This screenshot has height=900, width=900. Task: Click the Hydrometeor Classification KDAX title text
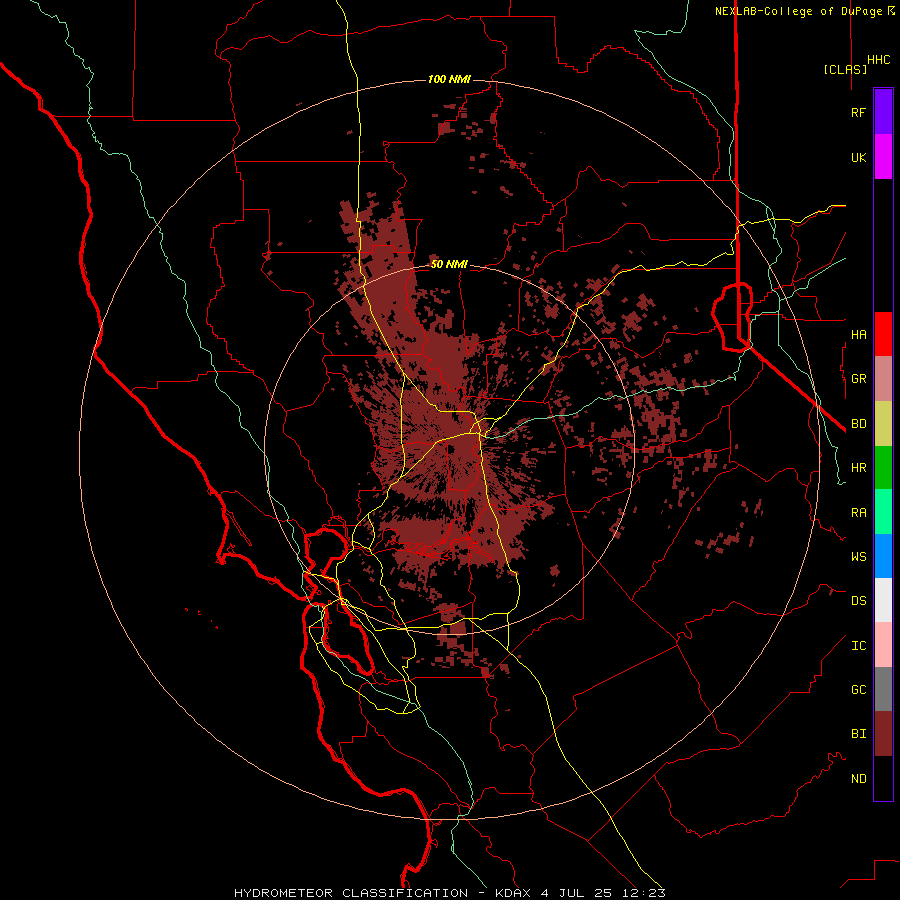449,893
